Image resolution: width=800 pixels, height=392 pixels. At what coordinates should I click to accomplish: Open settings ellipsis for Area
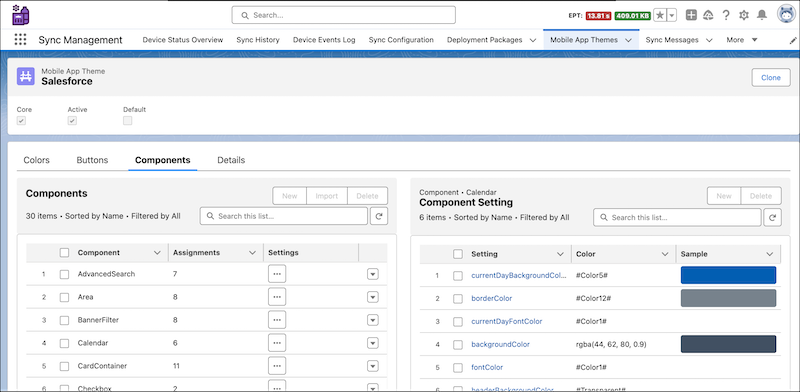277,297
